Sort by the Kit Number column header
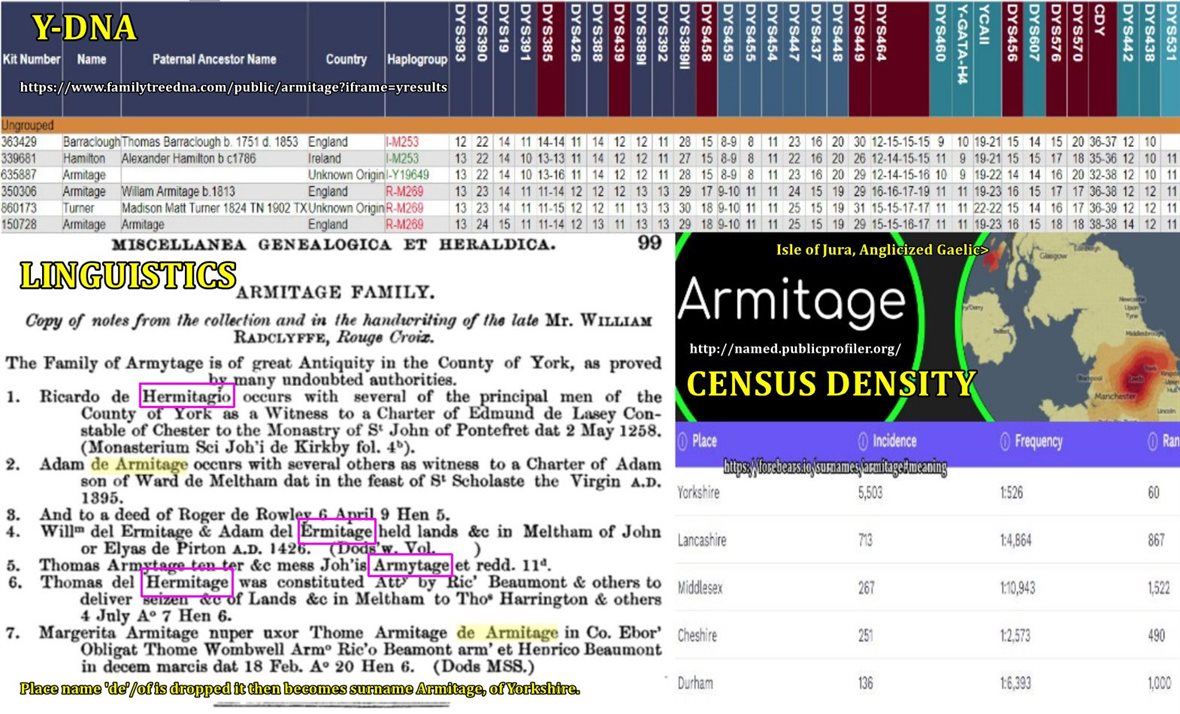This screenshot has height=714, width=1180. [32, 59]
